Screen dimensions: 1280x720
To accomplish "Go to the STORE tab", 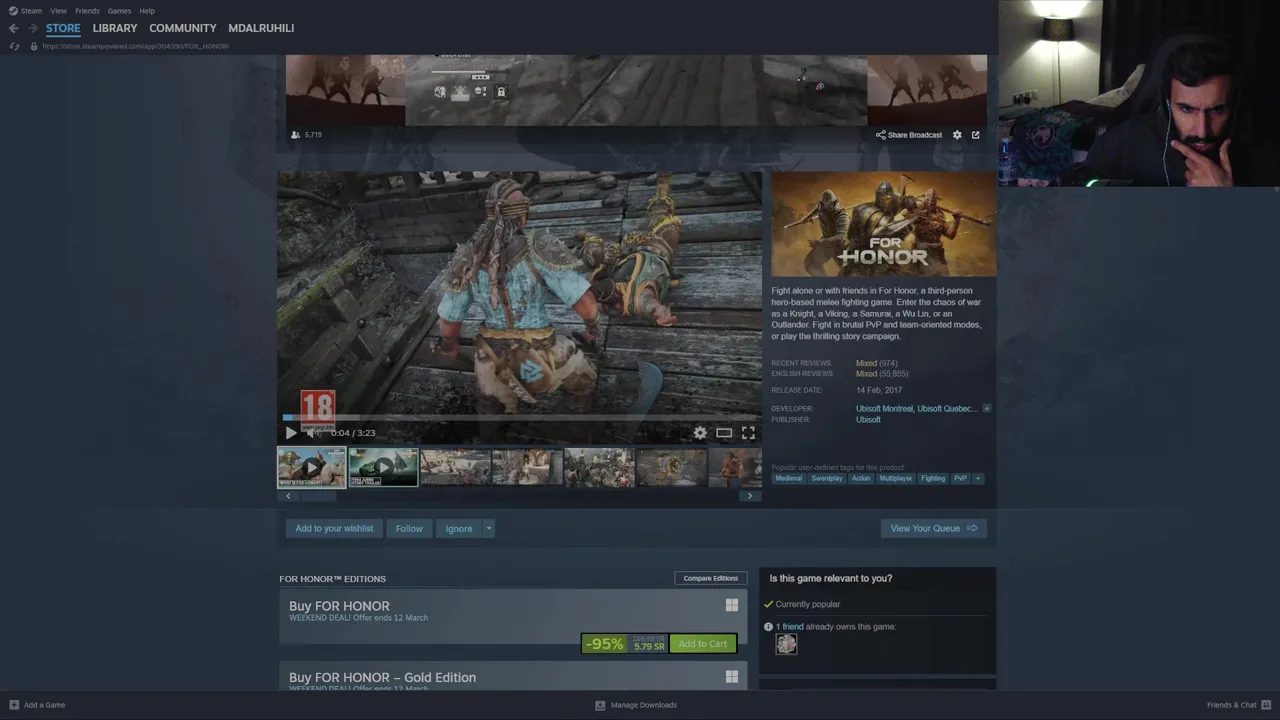I will click(63, 28).
